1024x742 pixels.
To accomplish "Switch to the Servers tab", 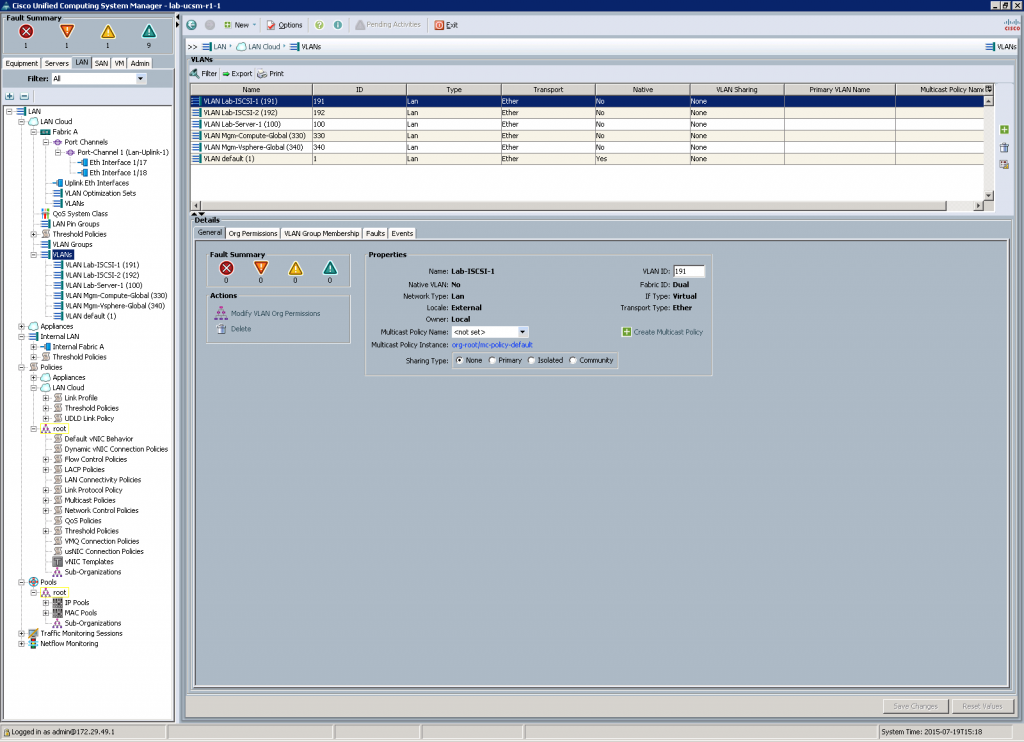I will (56, 63).
